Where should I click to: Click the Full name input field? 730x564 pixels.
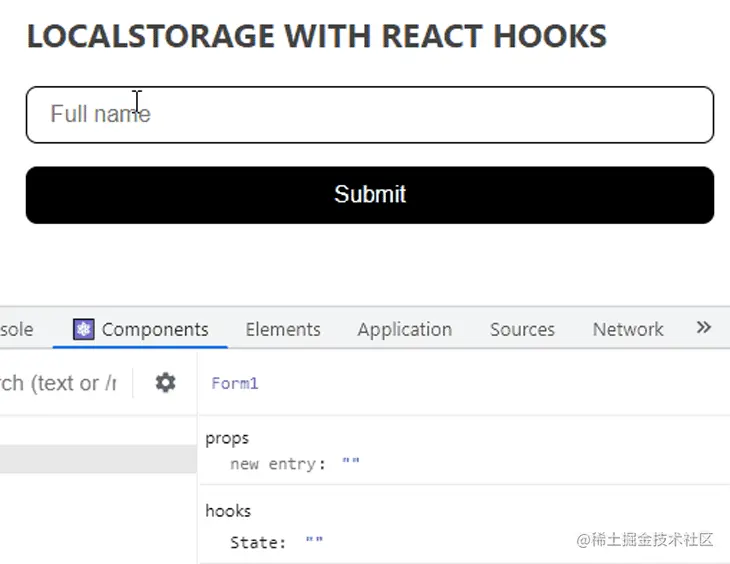(x=370, y=115)
